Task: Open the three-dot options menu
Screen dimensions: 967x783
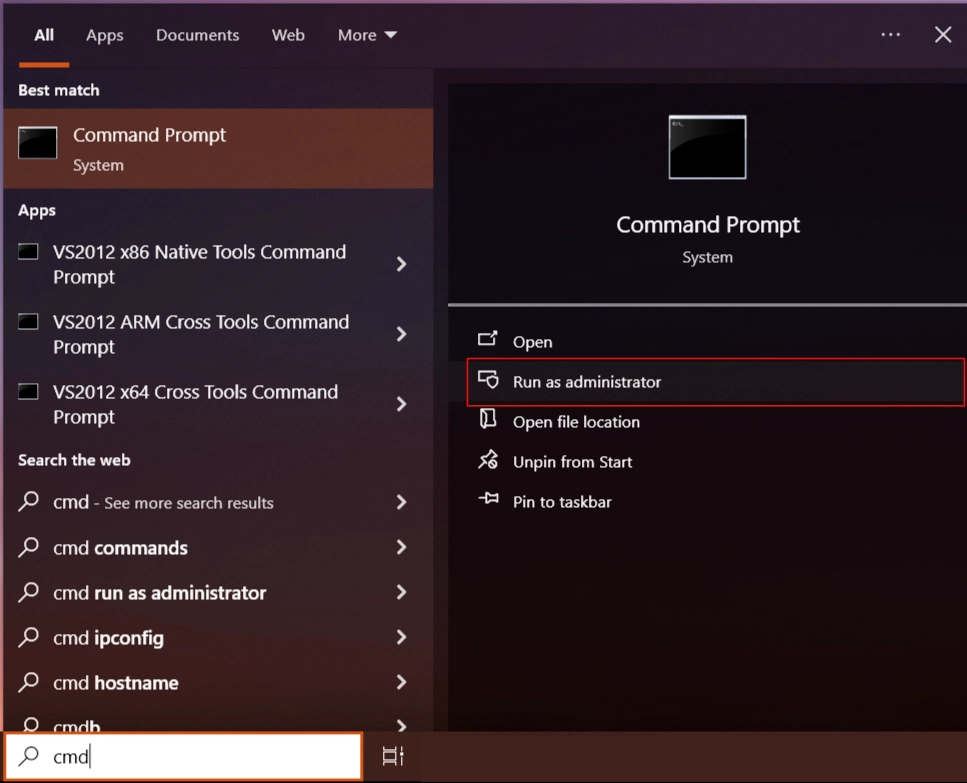Action: click(890, 35)
